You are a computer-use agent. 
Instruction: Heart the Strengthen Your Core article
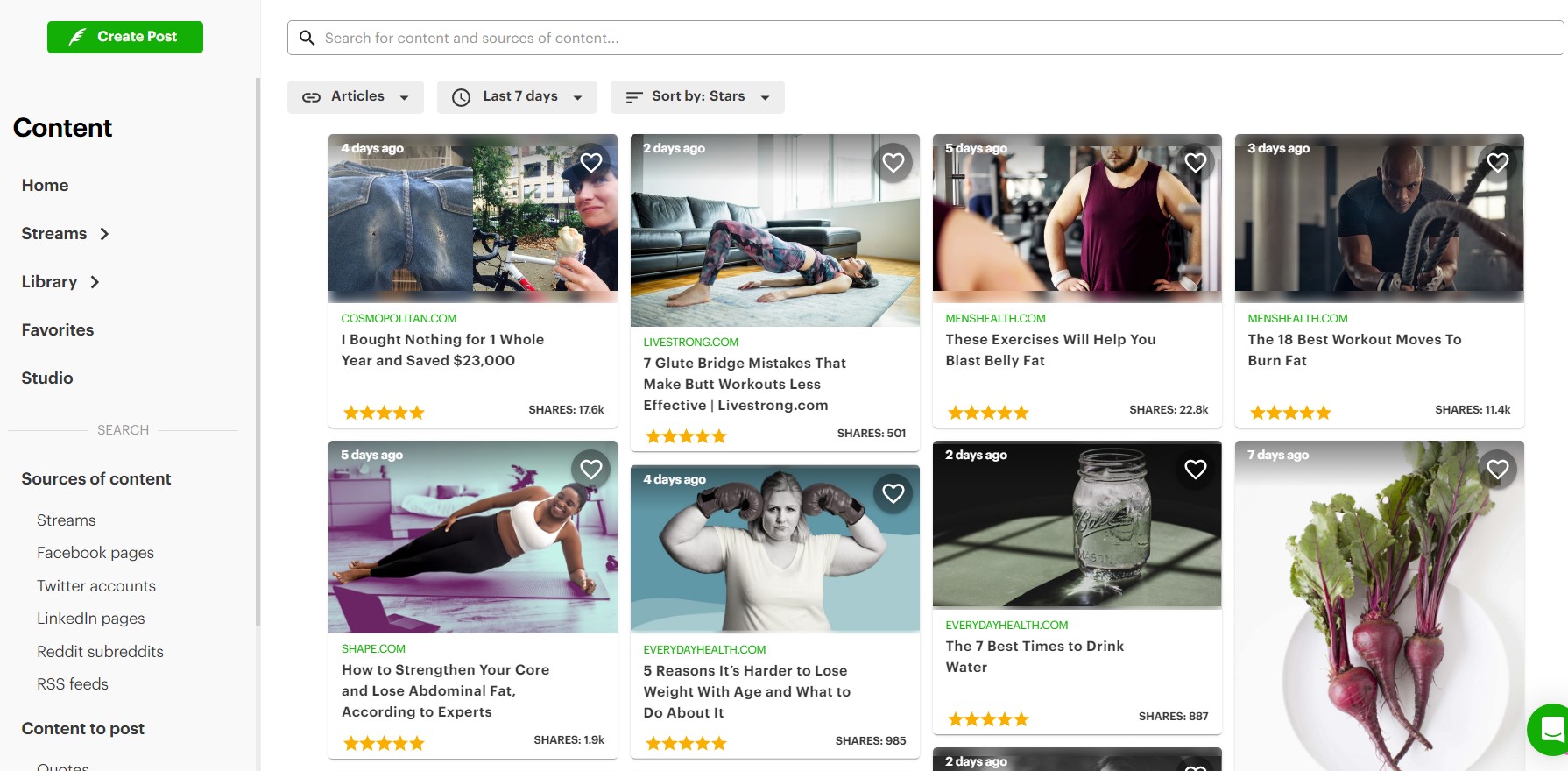click(x=591, y=469)
